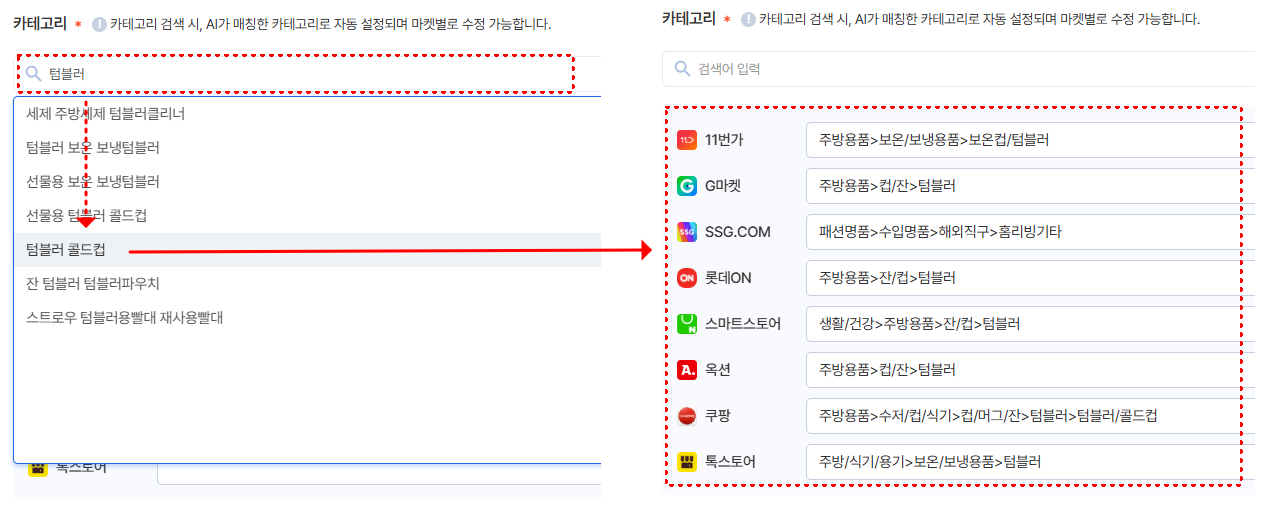
Task: Click the G마켓 green logo icon
Action: click(687, 186)
